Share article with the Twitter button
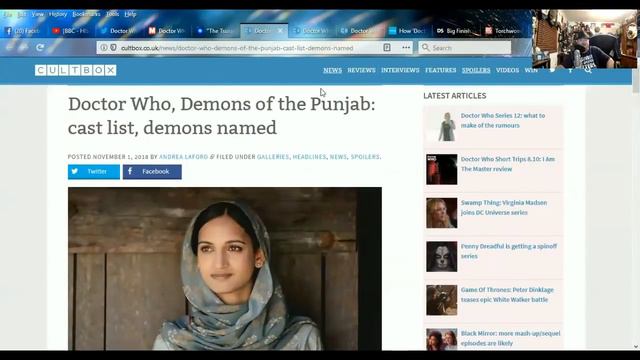 pyautogui.click(x=94, y=172)
